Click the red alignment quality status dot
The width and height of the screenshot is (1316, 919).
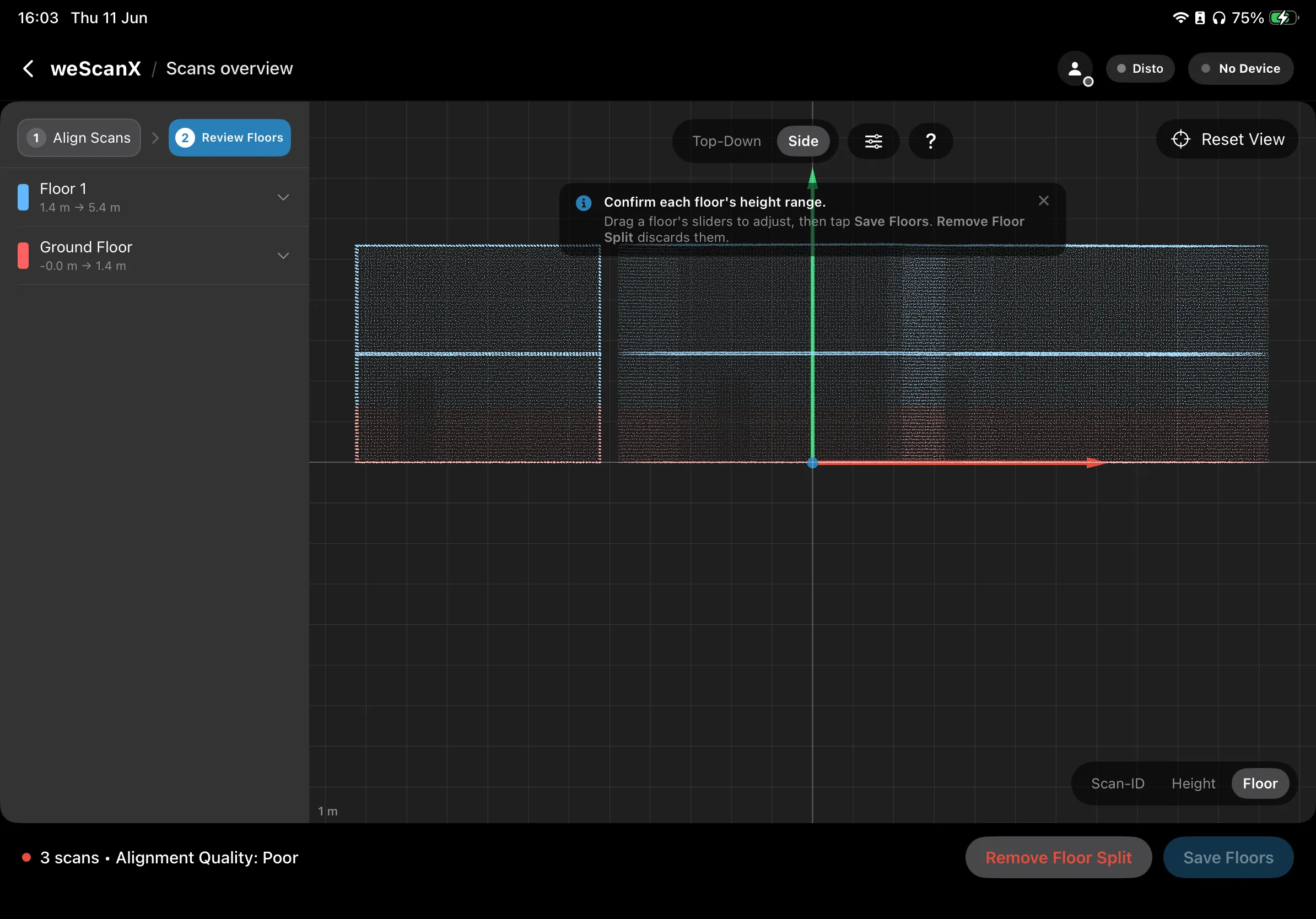[x=26, y=858]
